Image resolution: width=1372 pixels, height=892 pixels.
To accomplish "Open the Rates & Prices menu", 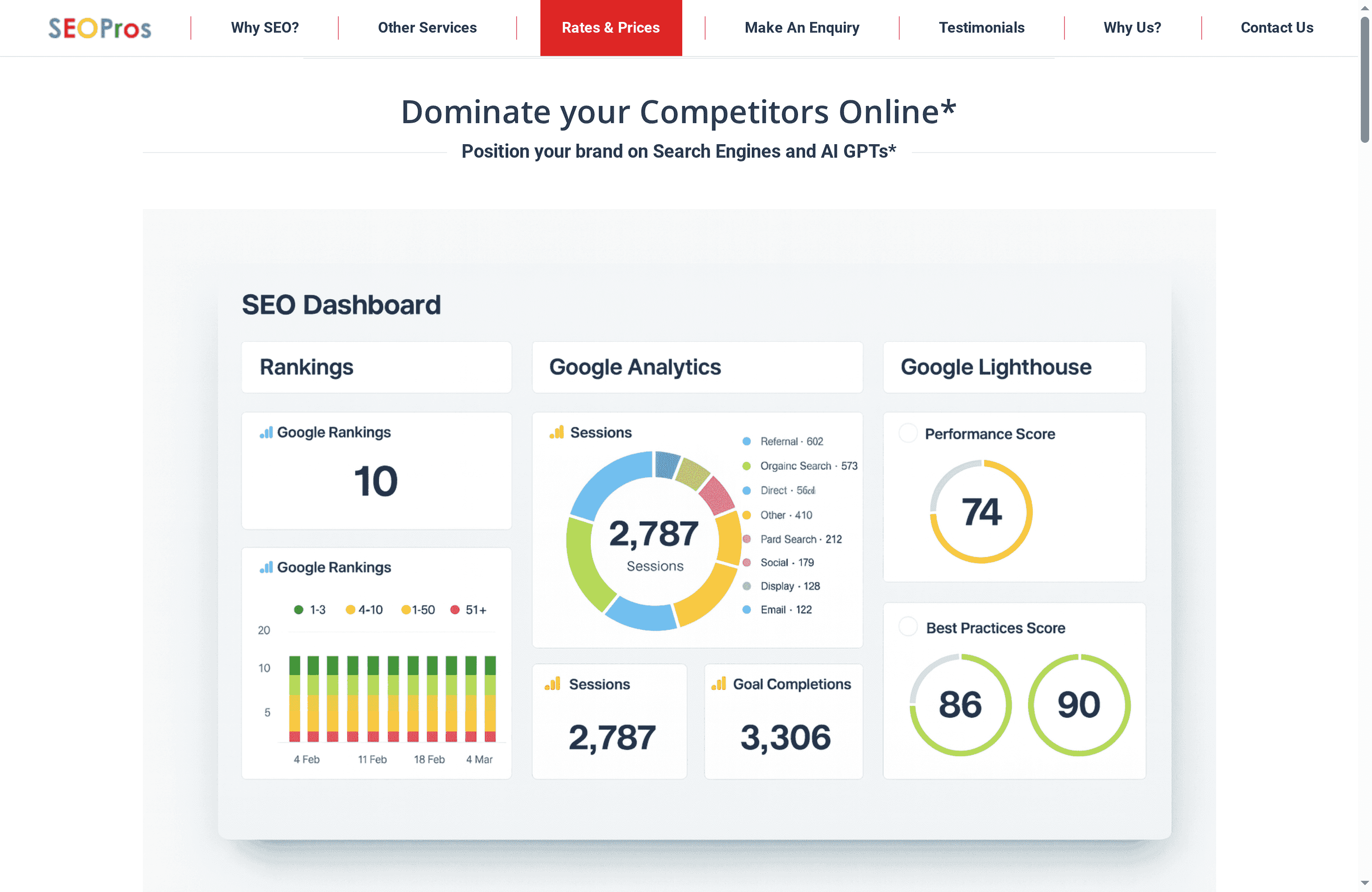I will (610, 27).
